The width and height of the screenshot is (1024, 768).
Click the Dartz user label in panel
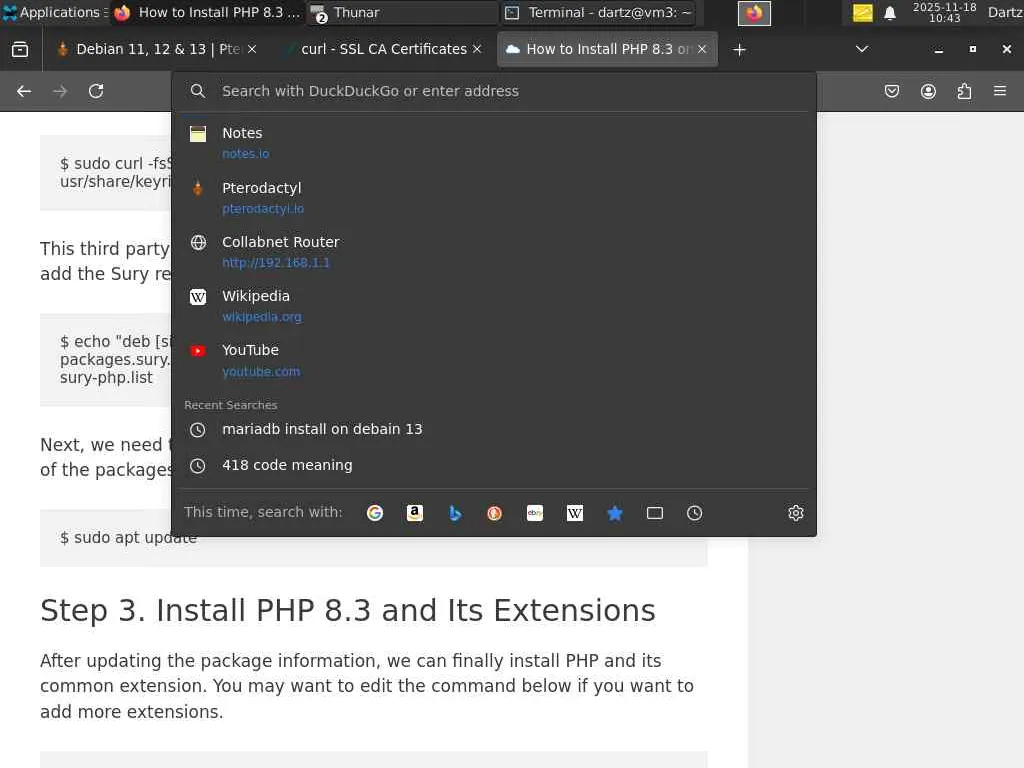click(x=1005, y=12)
